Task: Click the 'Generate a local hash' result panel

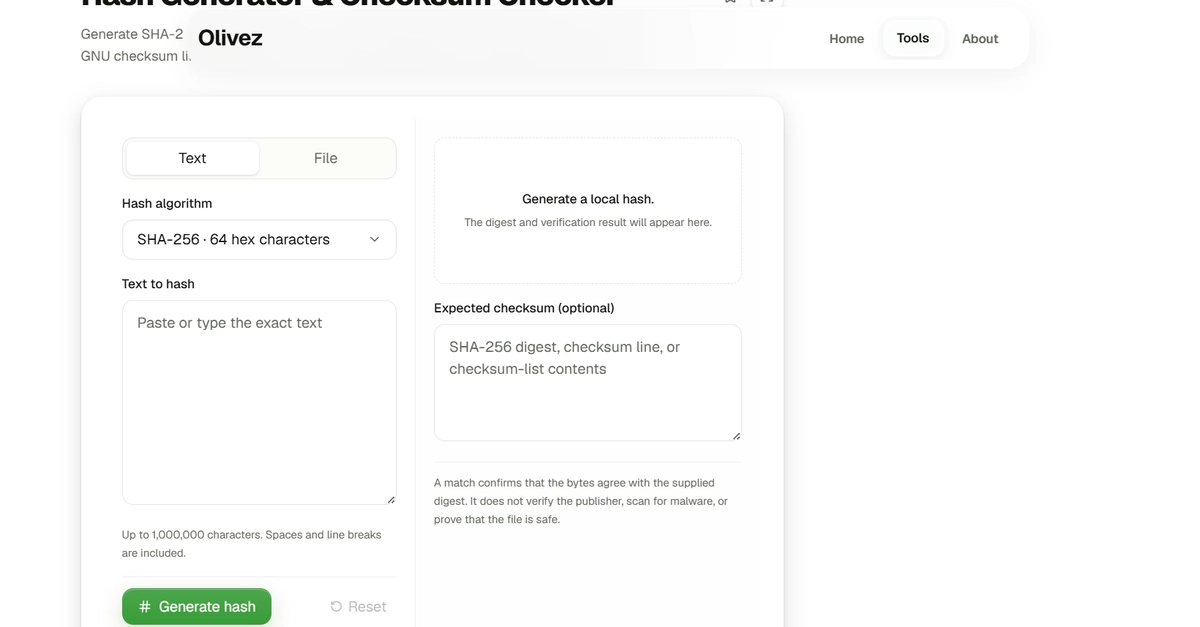Action: point(588,211)
